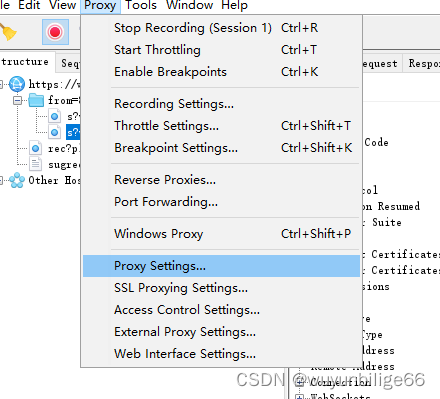440x399 pixels.
Task: Click the rec?p request icon
Action: (36, 148)
